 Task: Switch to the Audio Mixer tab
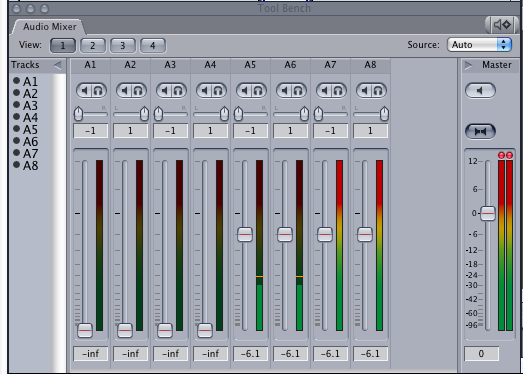[49, 27]
